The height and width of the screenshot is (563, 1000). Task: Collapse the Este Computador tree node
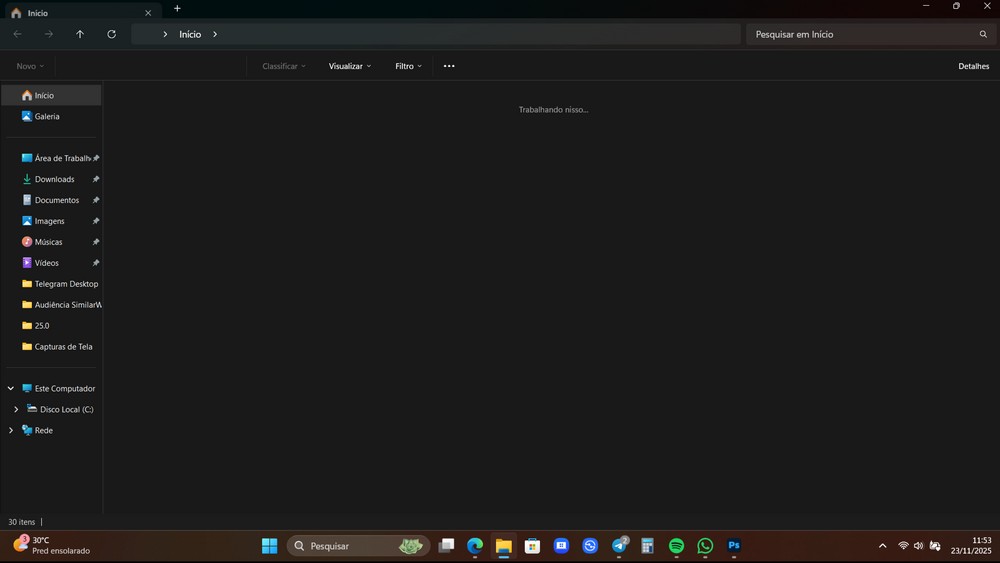coord(11,388)
